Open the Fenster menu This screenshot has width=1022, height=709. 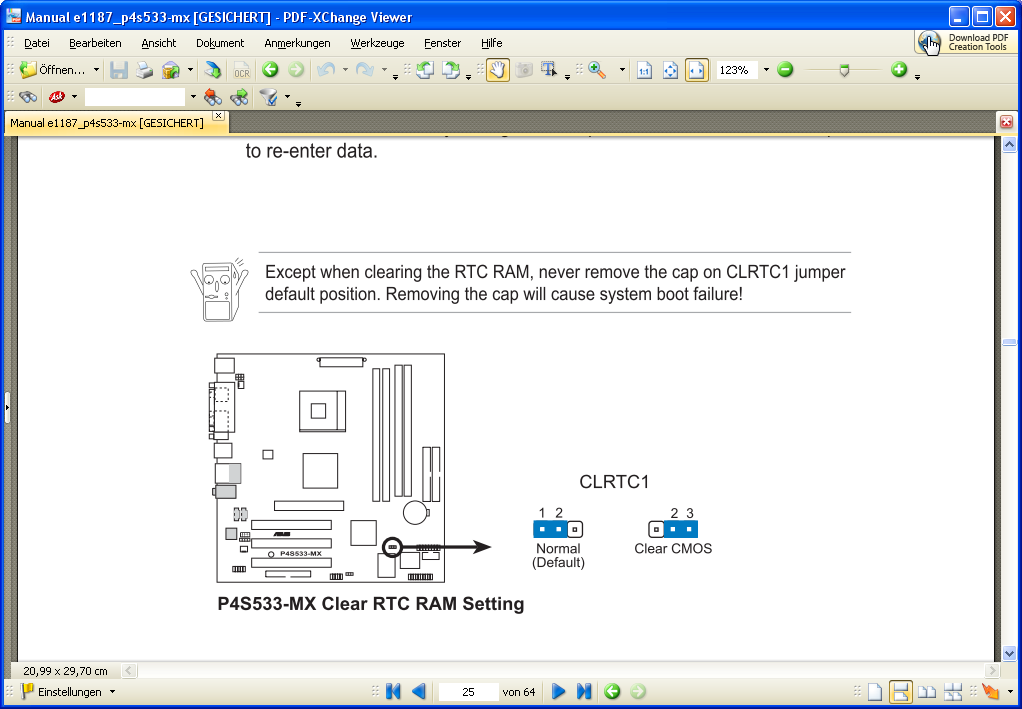click(443, 43)
